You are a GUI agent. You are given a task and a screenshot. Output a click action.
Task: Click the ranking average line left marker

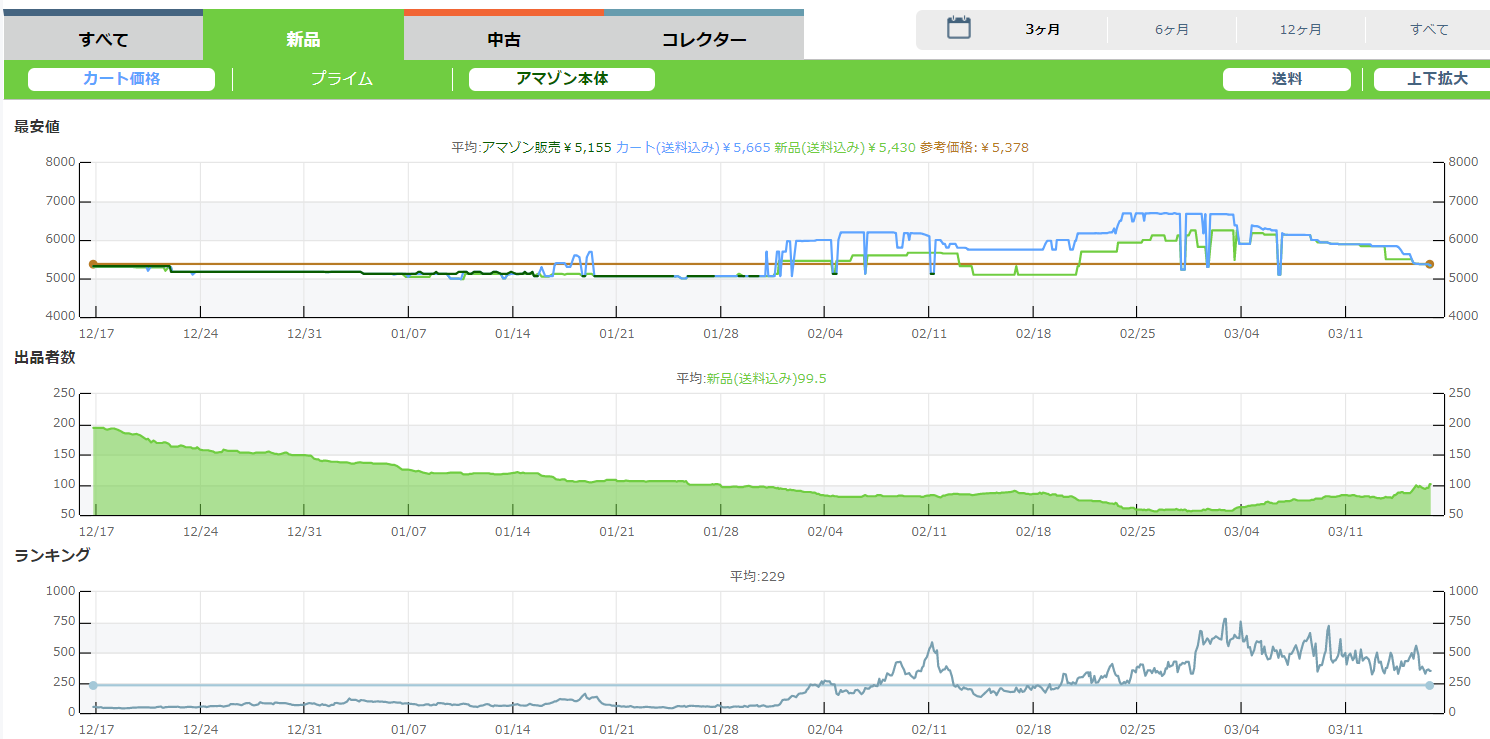pyautogui.click(x=93, y=685)
